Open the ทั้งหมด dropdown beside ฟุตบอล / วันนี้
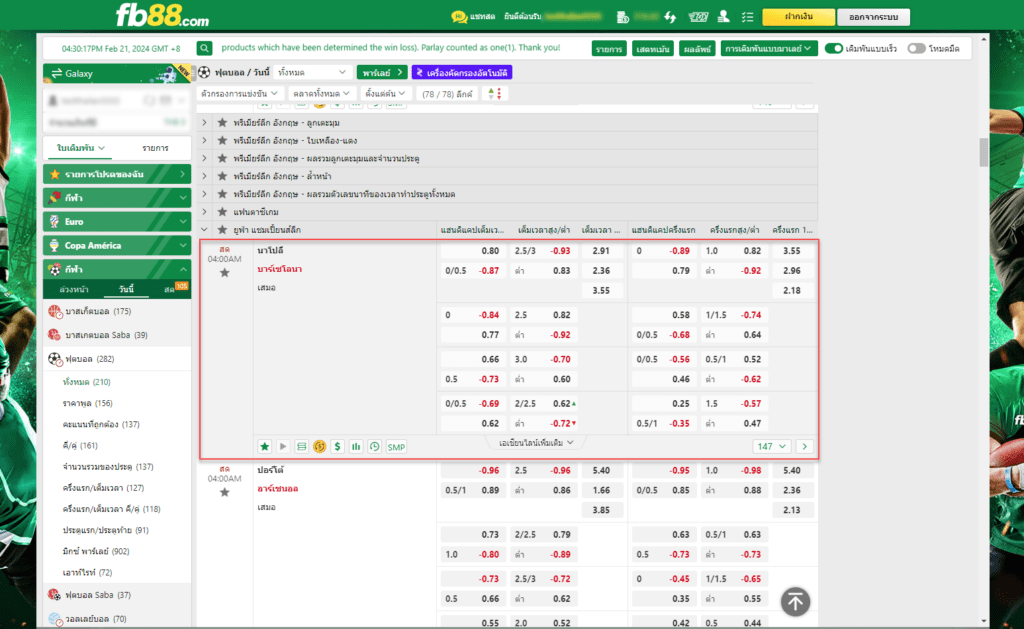Image resolution: width=1024 pixels, height=629 pixels. pyautogui.click(x=312, y=73)
